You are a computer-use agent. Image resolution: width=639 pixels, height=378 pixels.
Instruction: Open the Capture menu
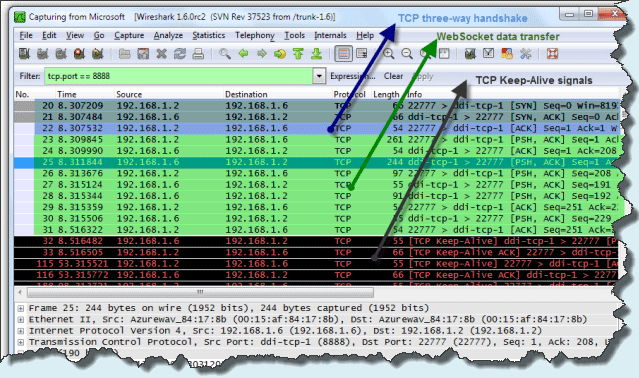[x=129, y=35]
